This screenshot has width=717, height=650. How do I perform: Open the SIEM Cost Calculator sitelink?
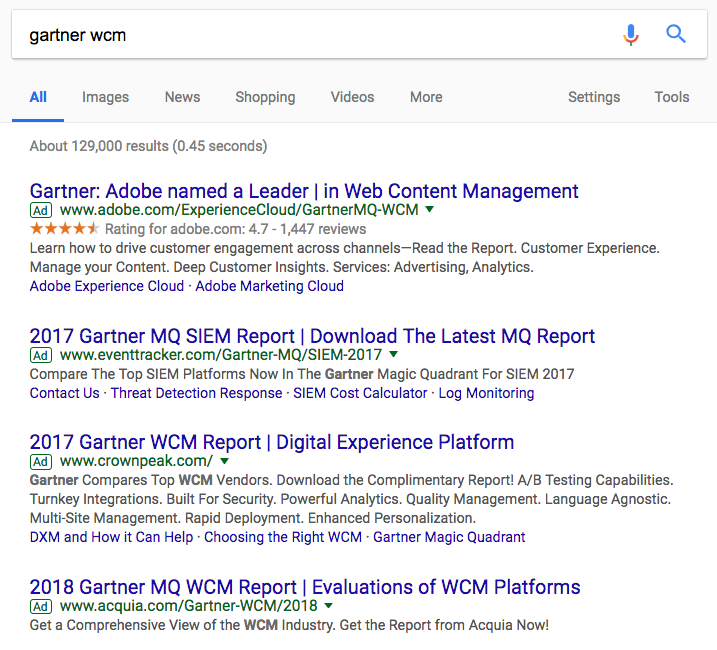pyautogui.click(x=360, y=393)
